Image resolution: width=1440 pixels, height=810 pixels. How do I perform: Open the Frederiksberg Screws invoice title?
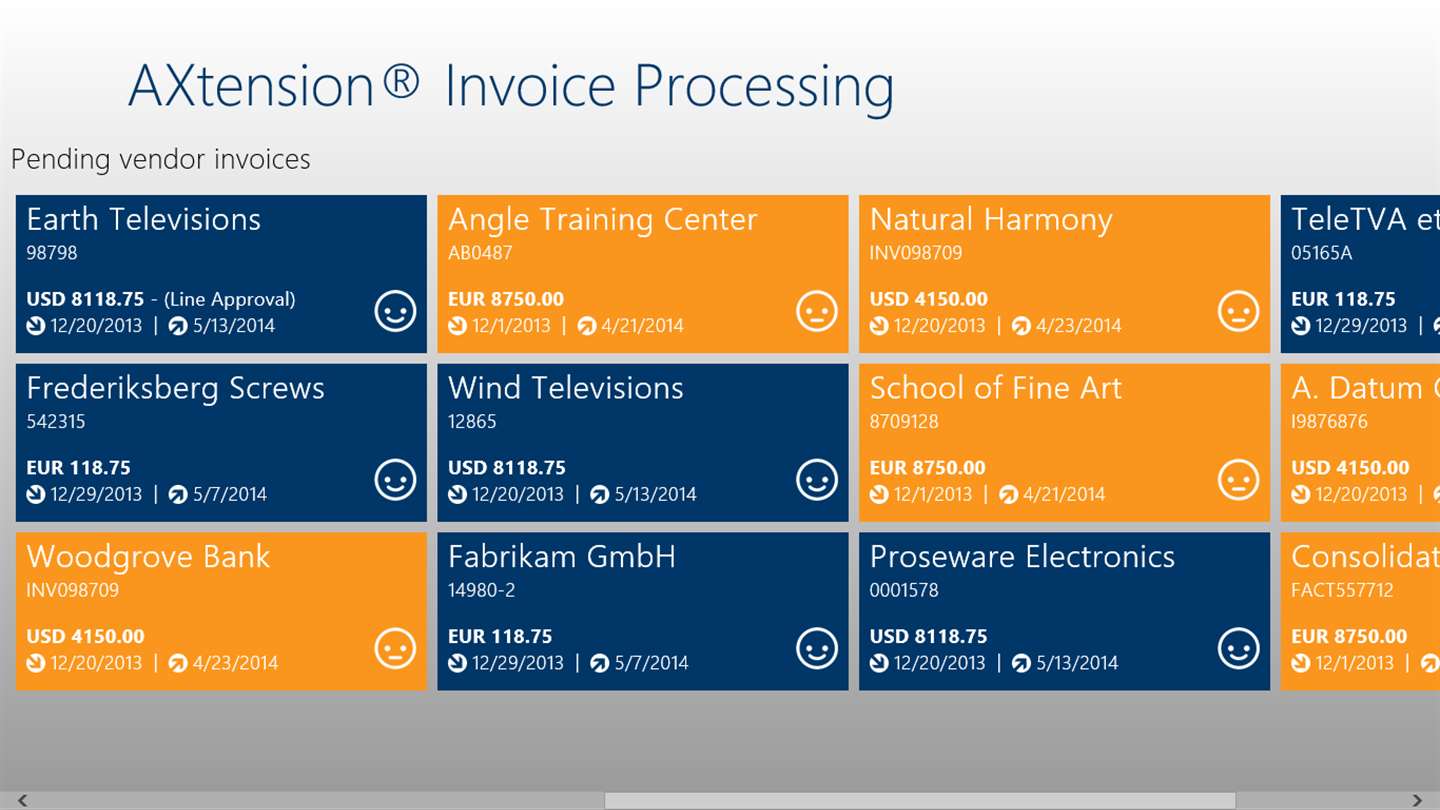point(176,389)
